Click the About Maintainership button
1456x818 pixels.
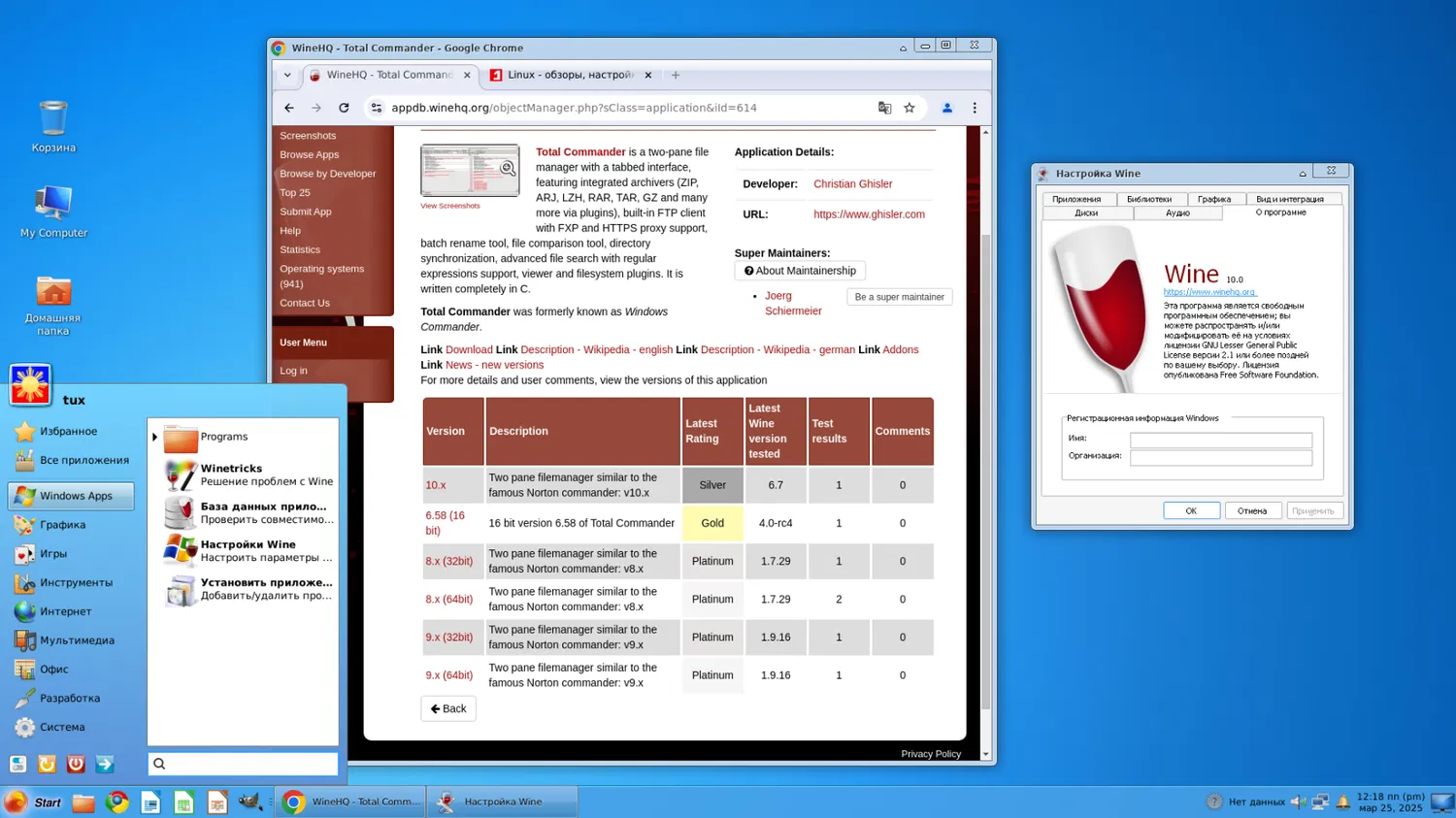pos(800,271)
